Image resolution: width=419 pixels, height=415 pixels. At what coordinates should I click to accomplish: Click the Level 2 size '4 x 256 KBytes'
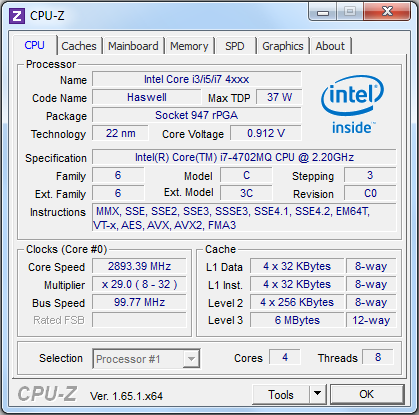click(297, 302)
